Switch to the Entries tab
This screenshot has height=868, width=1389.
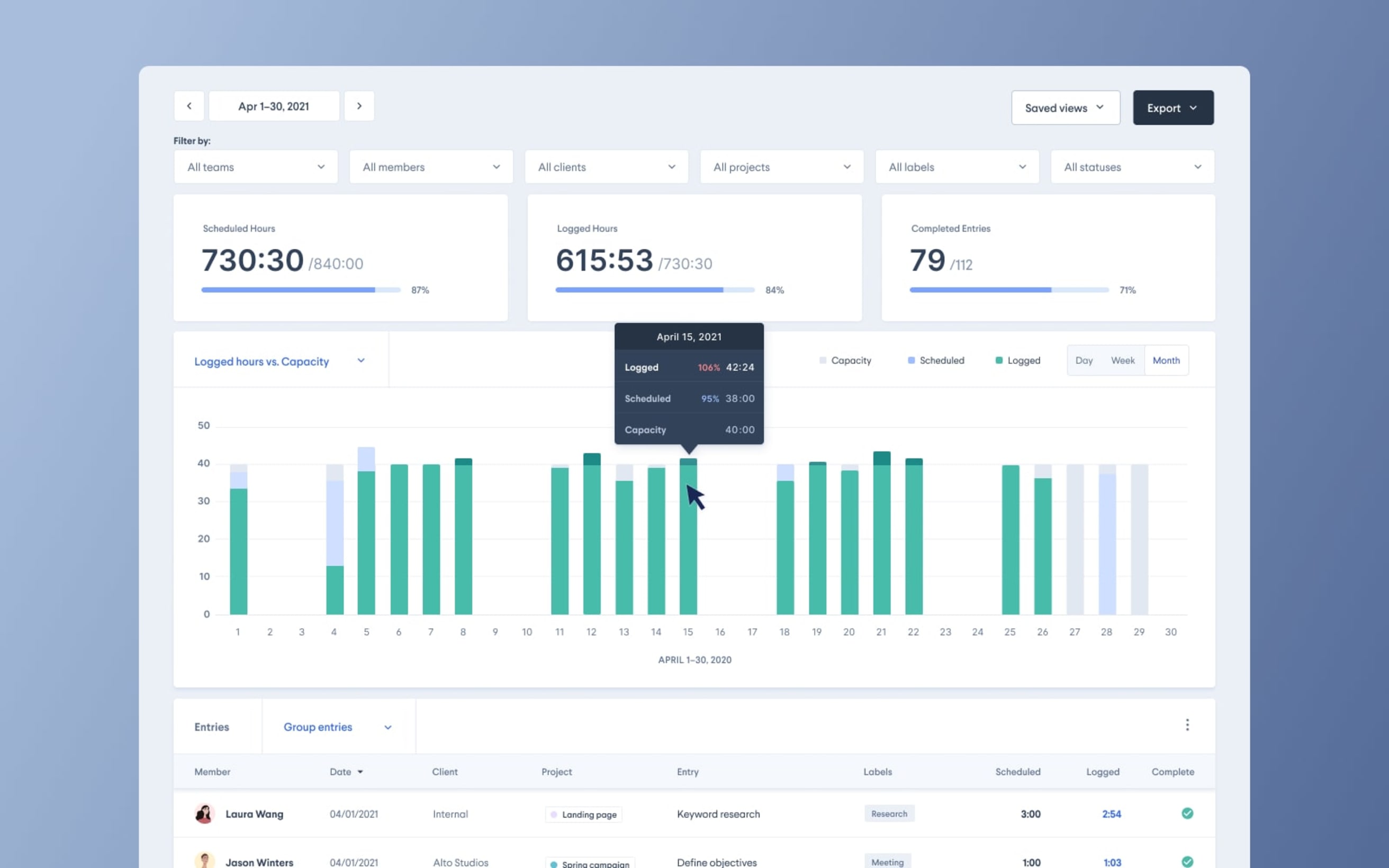(212, 726)
